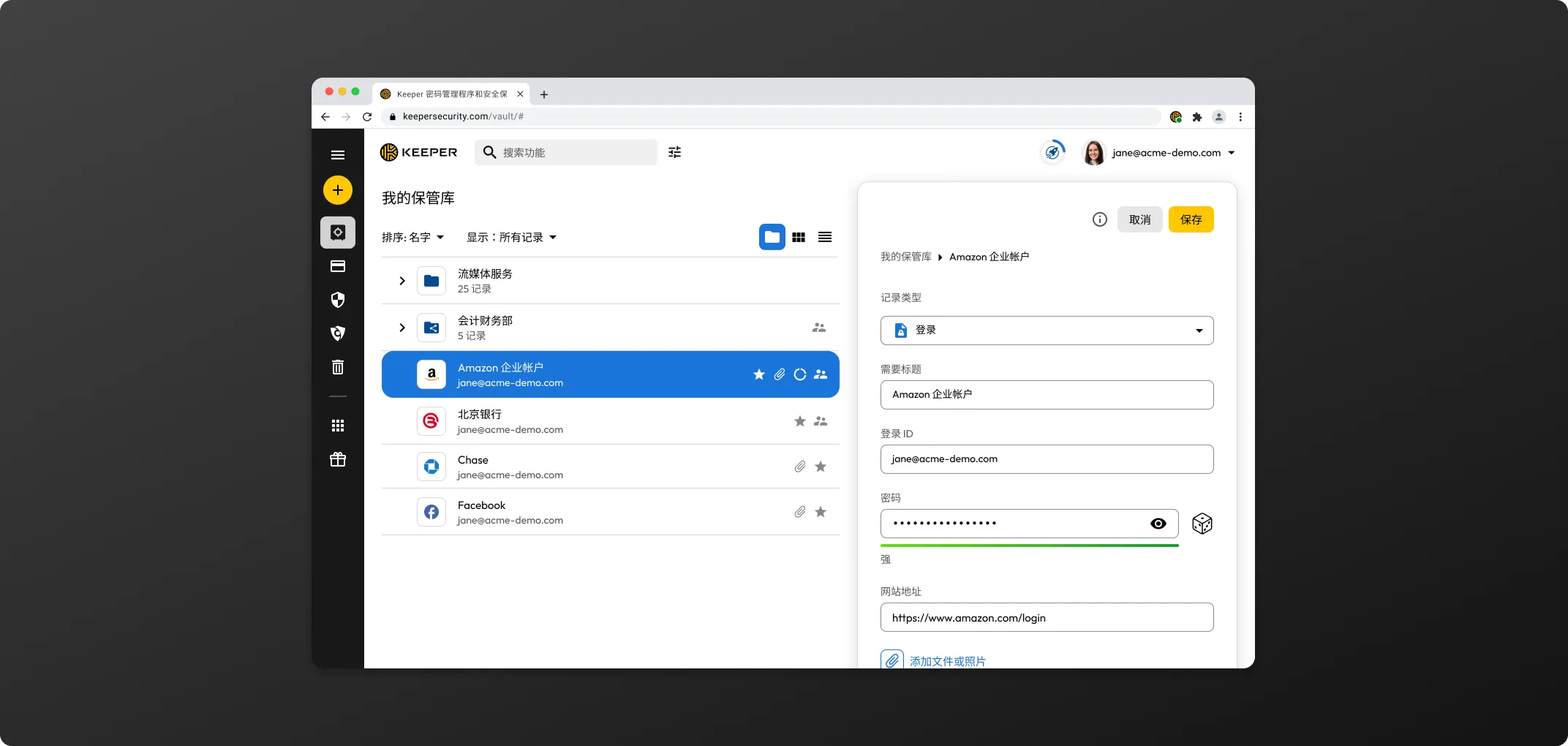Open search filter settings icon

coord(674,152)
